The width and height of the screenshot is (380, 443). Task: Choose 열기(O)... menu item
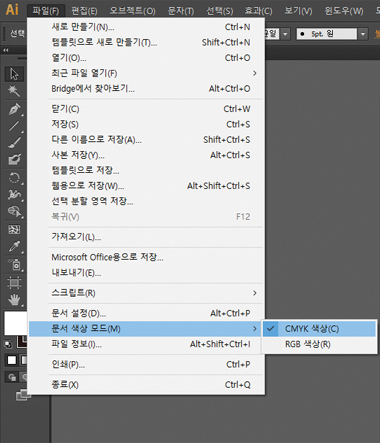(147, 58)
